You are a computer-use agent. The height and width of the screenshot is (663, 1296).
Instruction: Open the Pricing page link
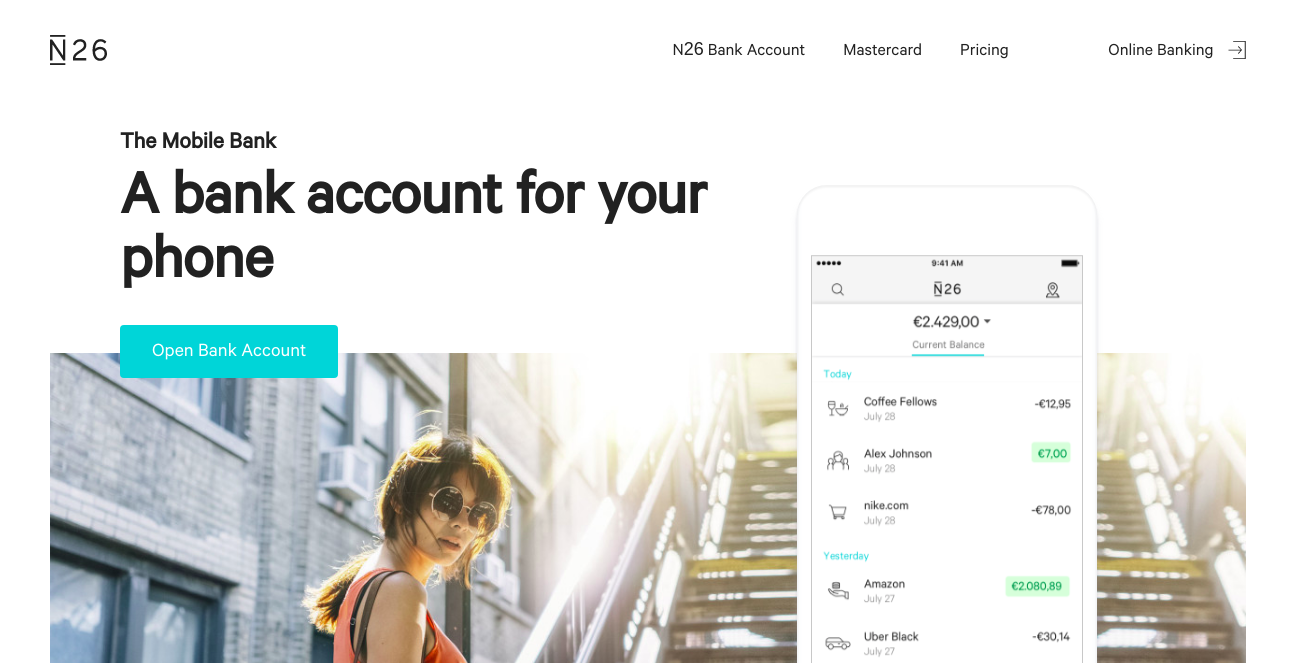(x=984, y=50)
